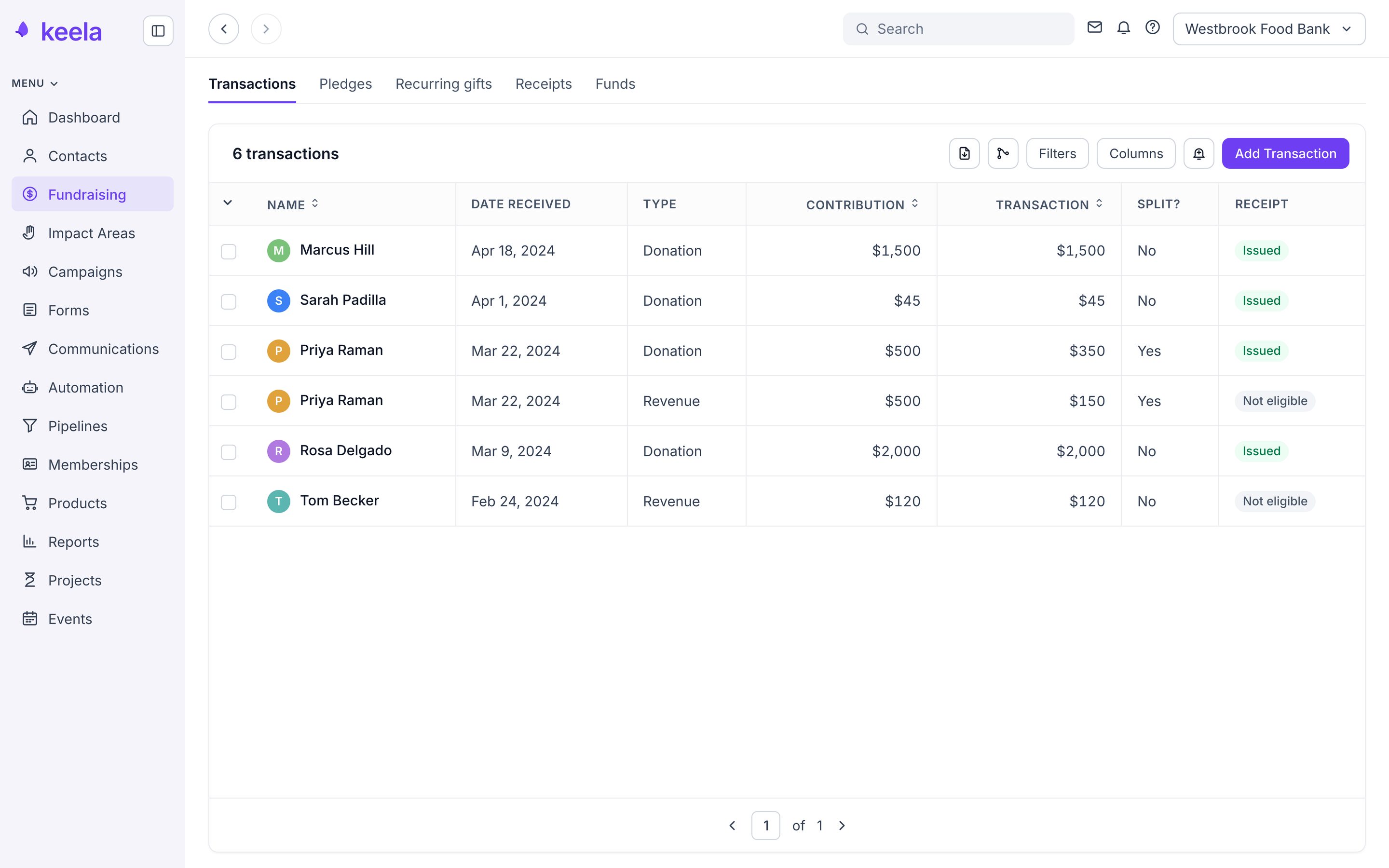1389x868 pixels.
Task: Switch to the Receipts tab
Action: click(x=544, y=84)
